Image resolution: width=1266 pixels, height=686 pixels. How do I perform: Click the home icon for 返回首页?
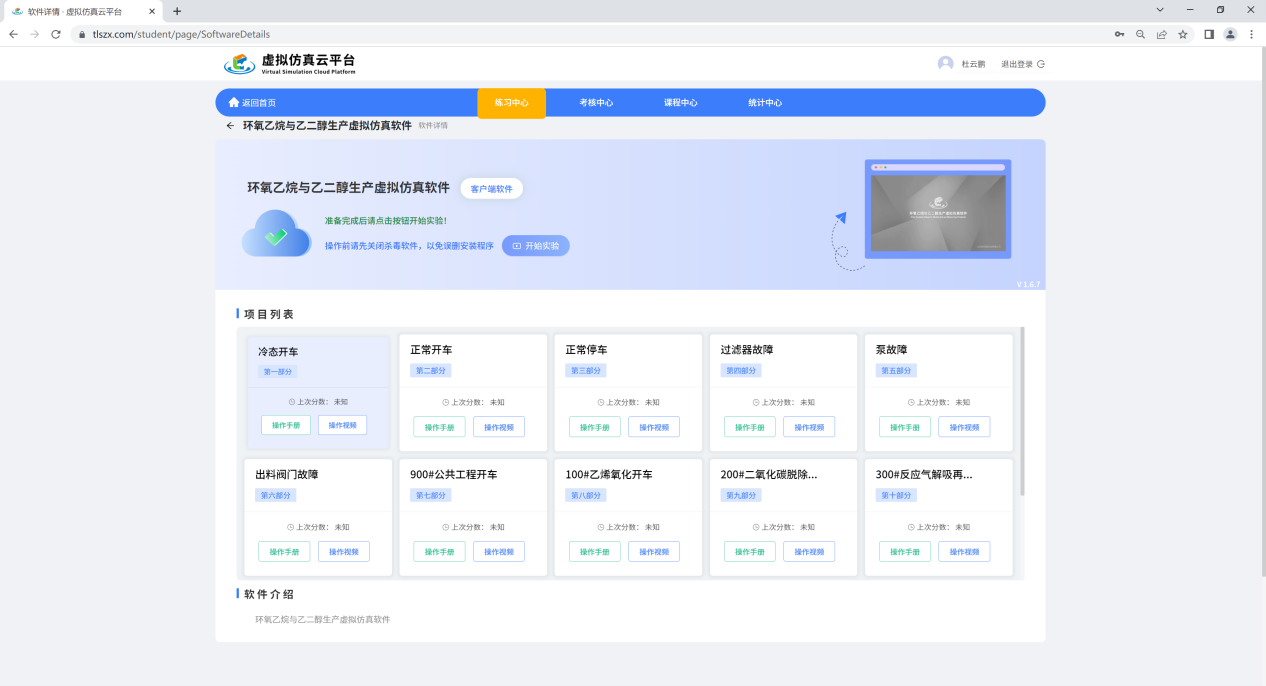234,103
